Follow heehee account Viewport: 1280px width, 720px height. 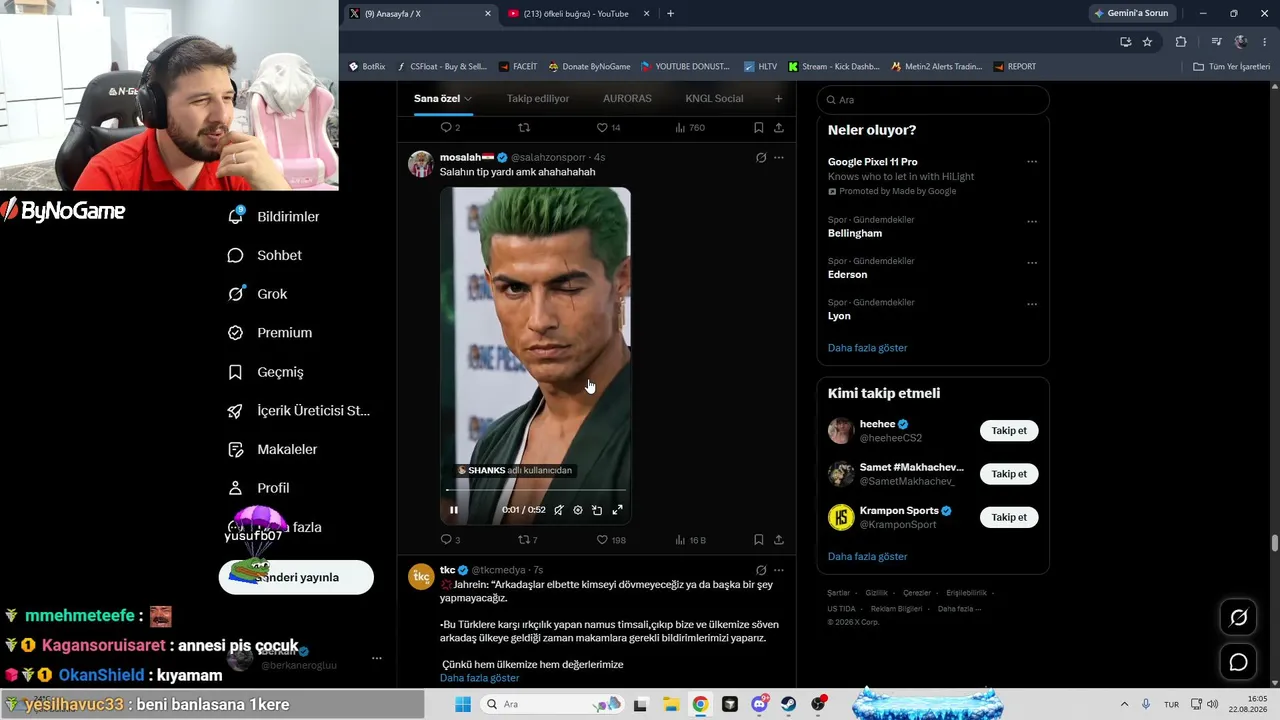[1009, 431]
